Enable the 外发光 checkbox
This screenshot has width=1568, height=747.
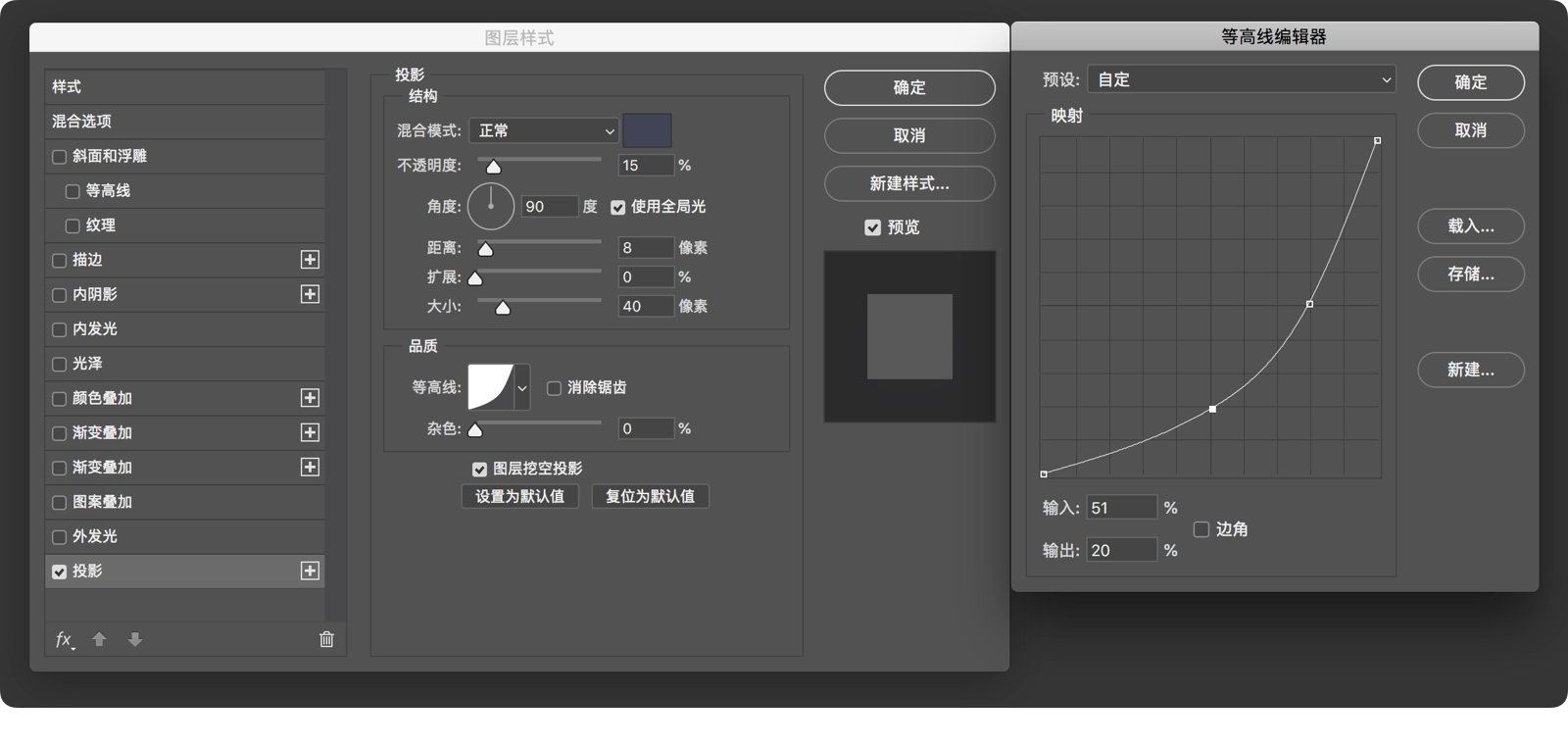pyautogui.click(x=60, y=537)
